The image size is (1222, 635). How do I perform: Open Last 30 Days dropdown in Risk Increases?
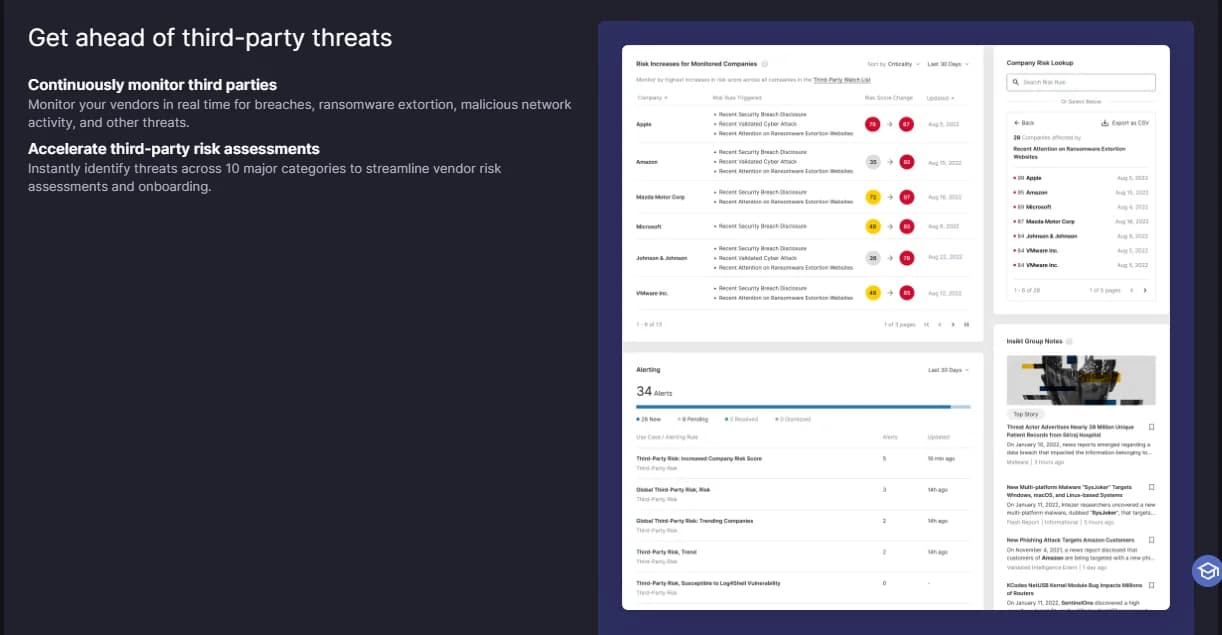[948, 64]
